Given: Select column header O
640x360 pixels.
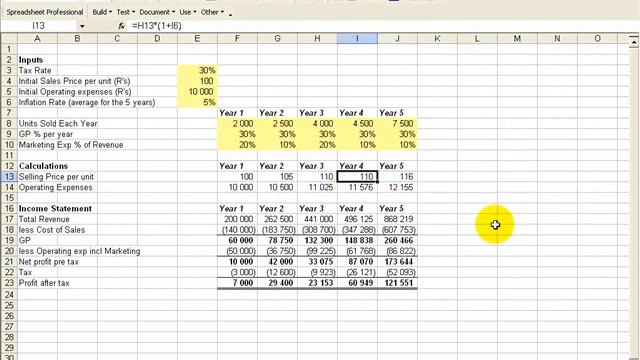Looking at the screenshot, I should click(597, 38).
